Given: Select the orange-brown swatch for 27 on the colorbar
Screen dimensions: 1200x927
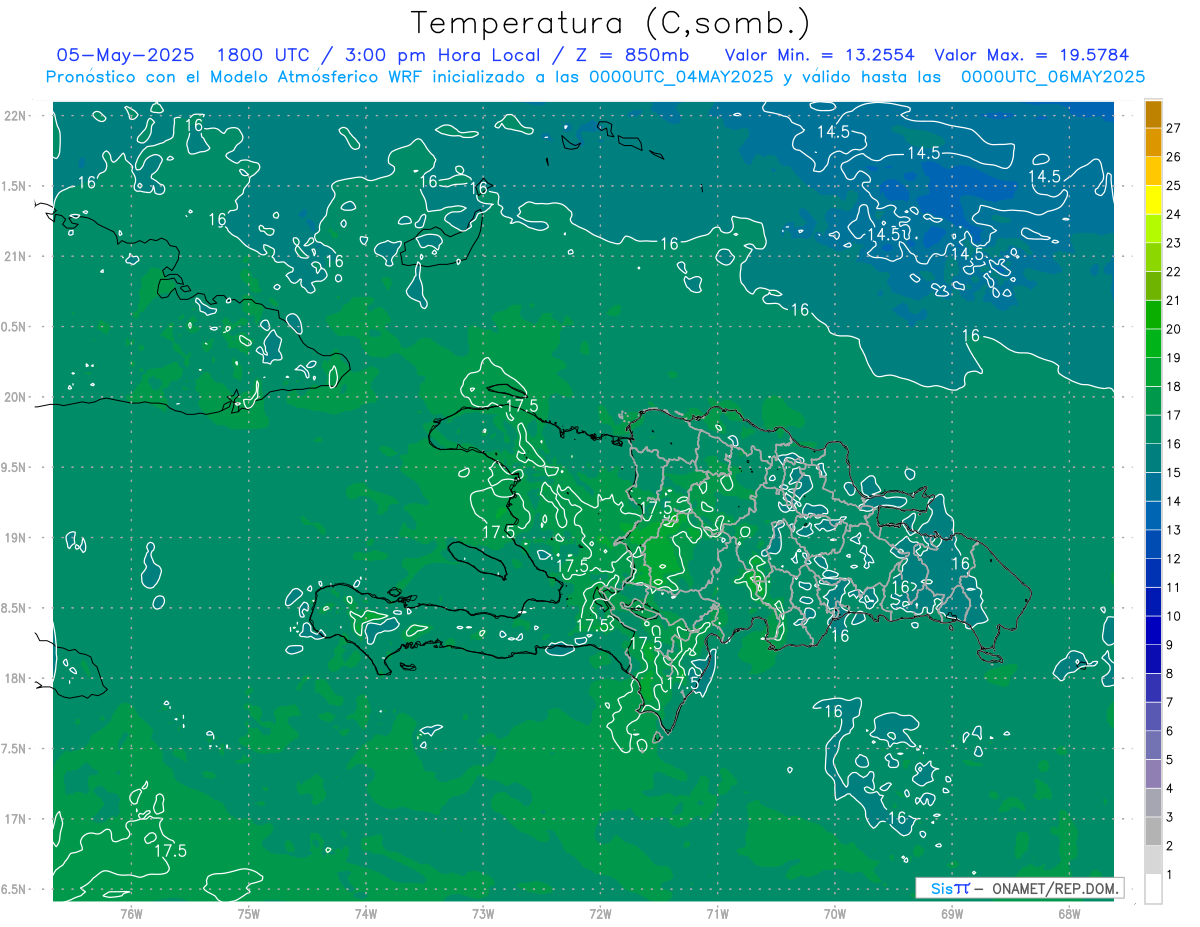Looking at the screenshot, I should [1154, 115].
